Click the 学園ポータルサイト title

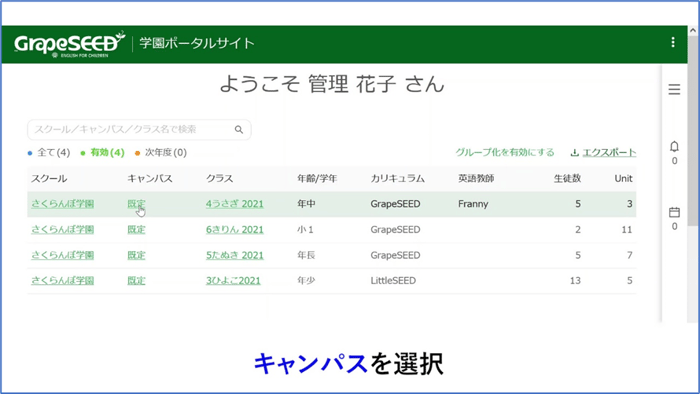(197, 43)
